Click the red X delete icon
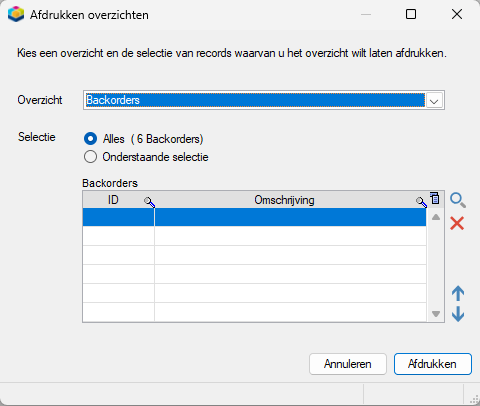This screenshot has height=406, width=480. (x=457, y=223)
